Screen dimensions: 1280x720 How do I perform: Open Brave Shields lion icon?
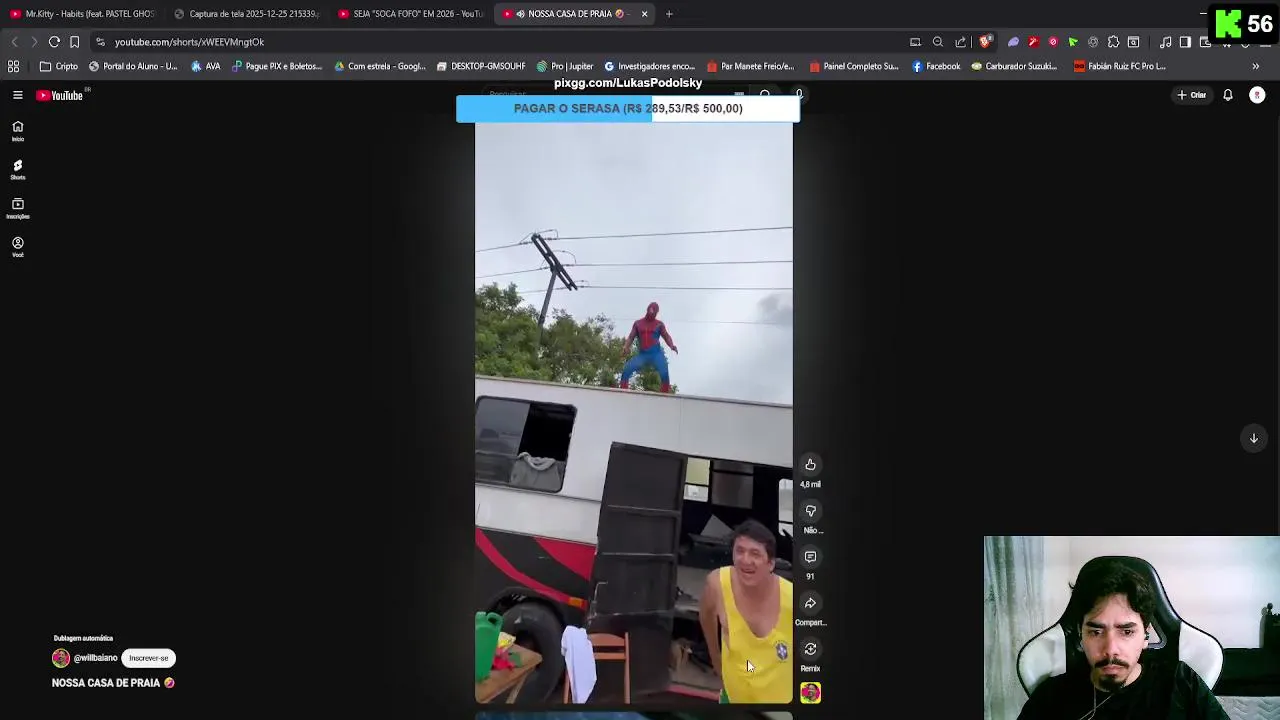pyautogui.click(x=985, y=42)
